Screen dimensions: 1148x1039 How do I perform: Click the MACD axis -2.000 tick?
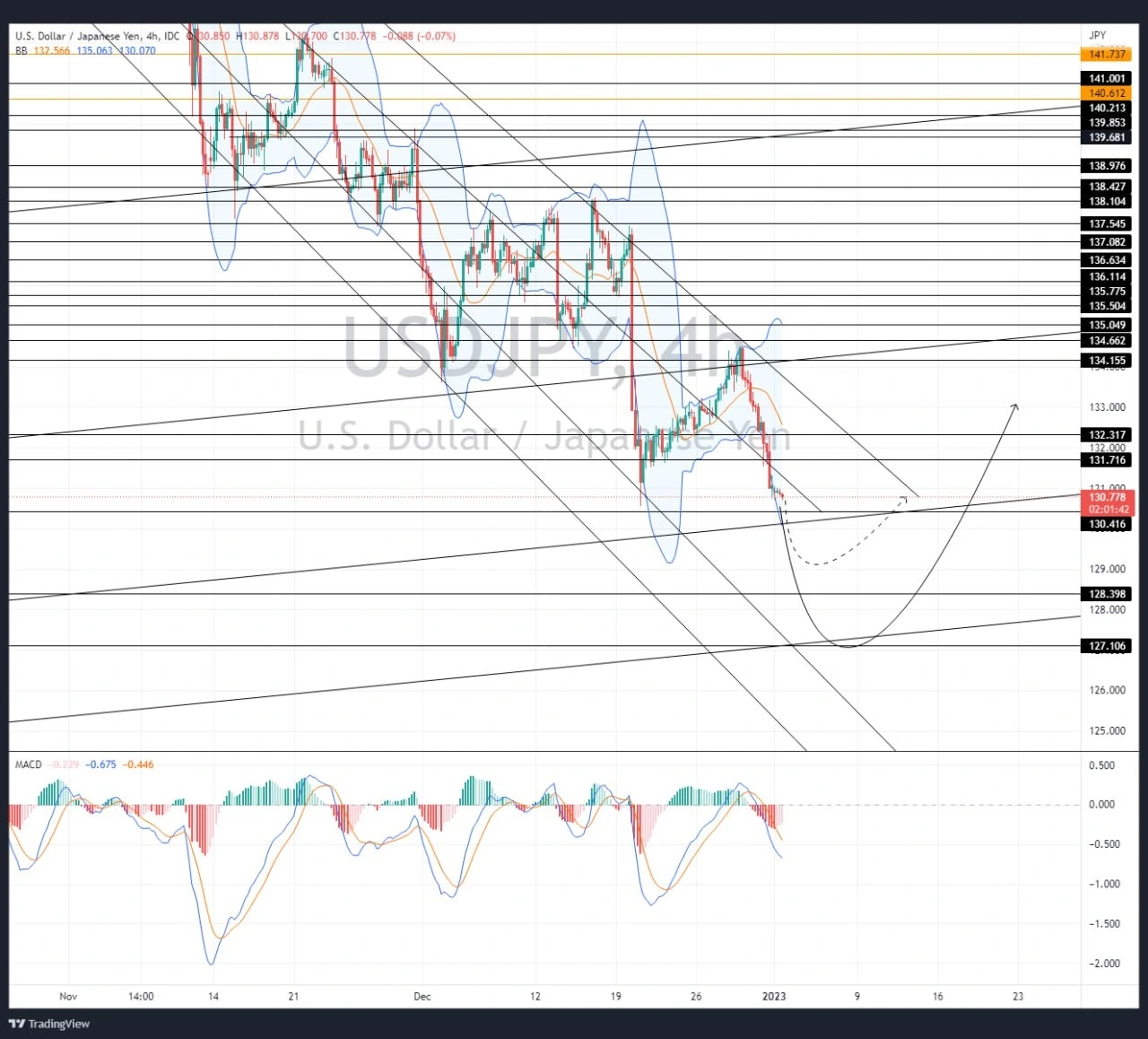[x=1103, y=964]
